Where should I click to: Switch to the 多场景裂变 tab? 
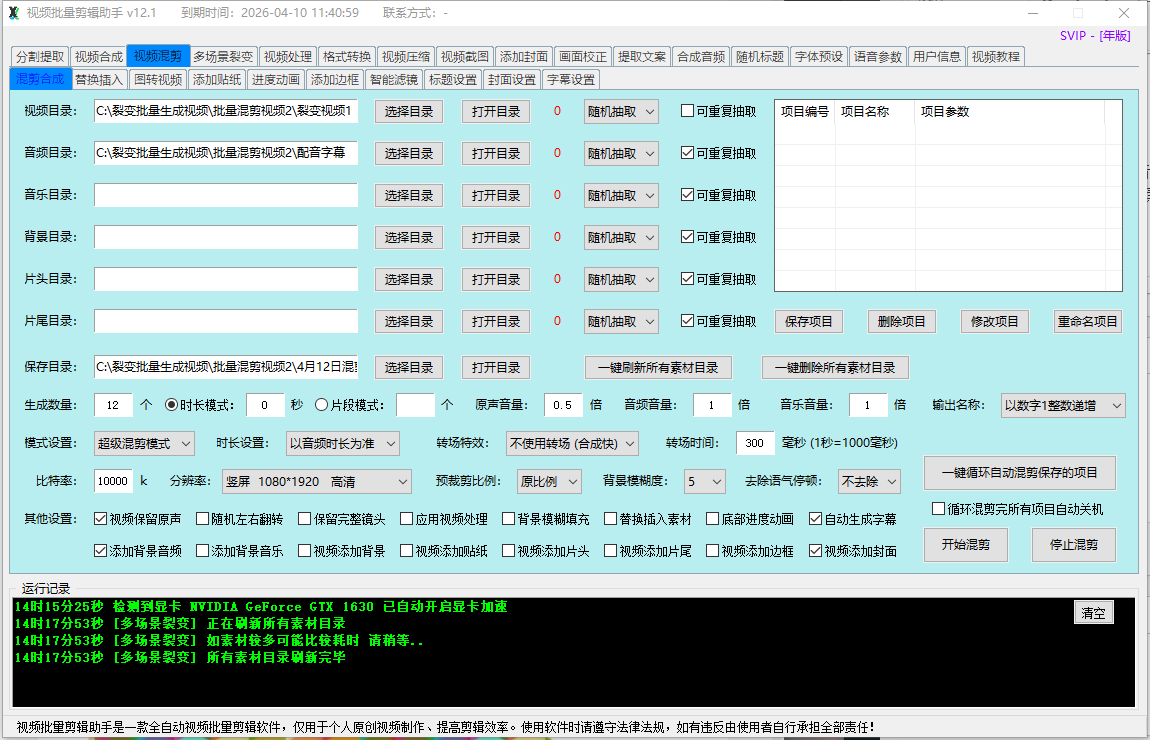224,57
